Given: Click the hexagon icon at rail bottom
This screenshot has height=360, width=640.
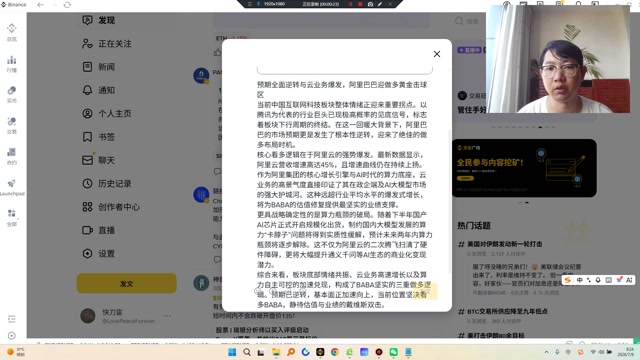Looking at the screenshot, I should [11, 336].
